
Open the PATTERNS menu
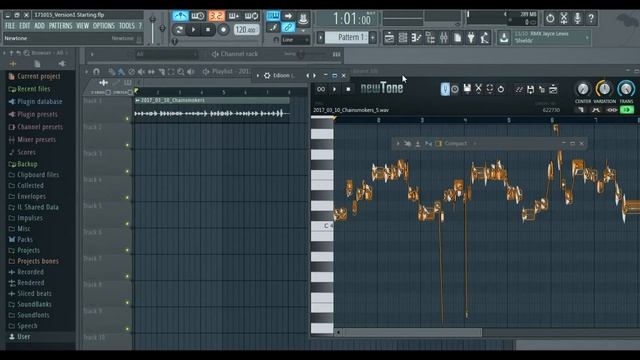coord(60,26)
